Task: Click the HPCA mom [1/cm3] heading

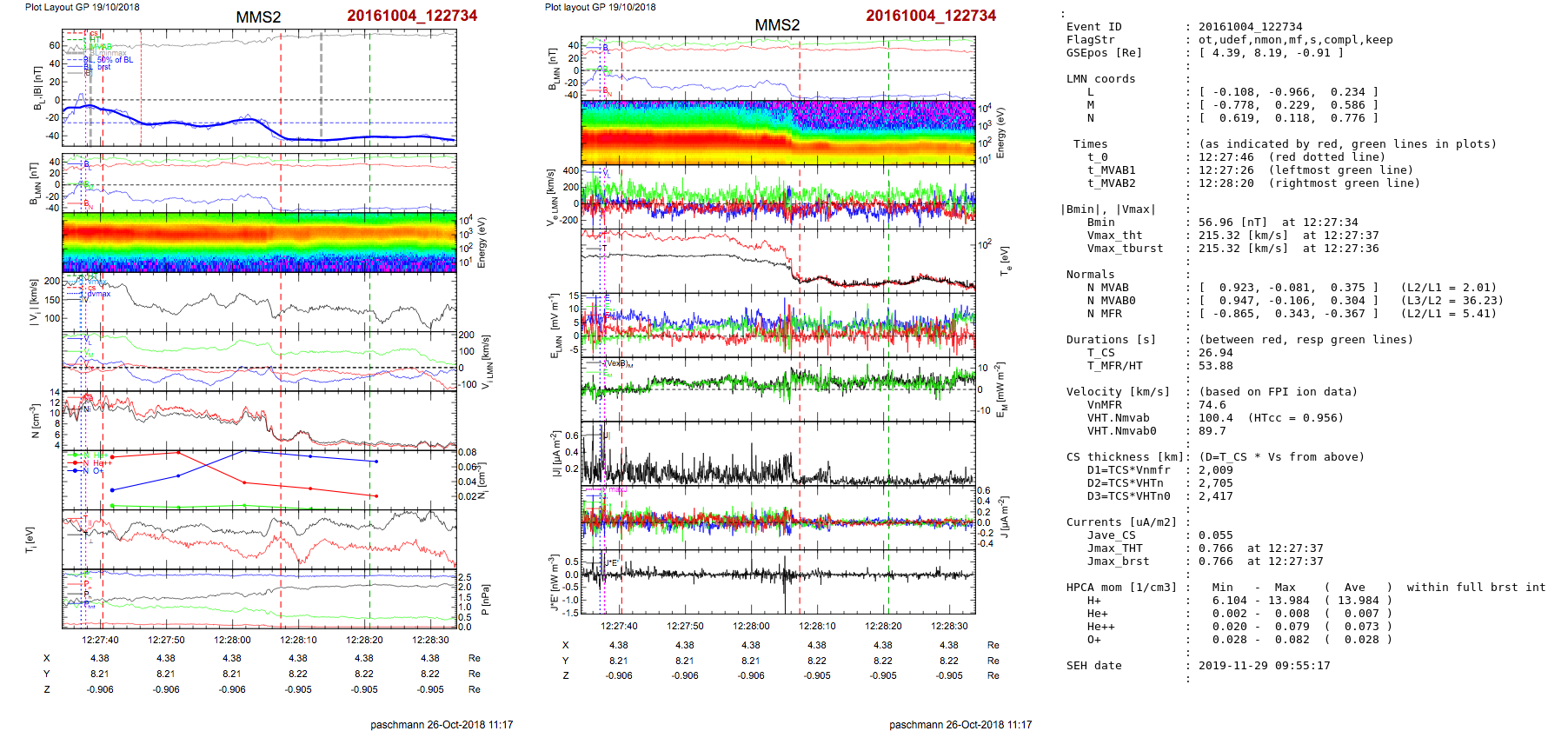Action: (x=1121, y=588)
